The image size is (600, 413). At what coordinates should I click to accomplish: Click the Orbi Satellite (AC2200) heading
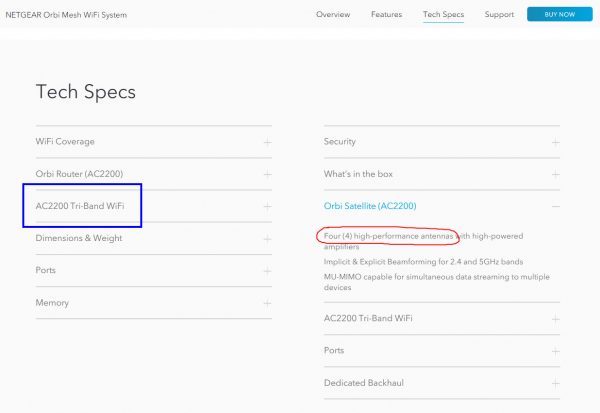(370, 206)
